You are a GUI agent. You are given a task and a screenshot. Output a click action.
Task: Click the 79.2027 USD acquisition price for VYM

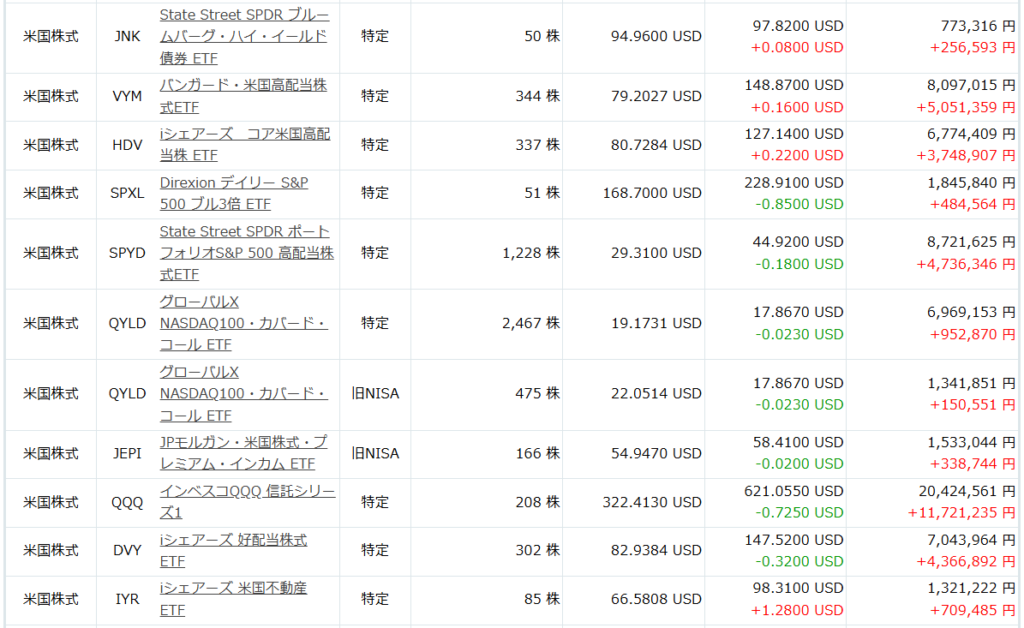656,96
